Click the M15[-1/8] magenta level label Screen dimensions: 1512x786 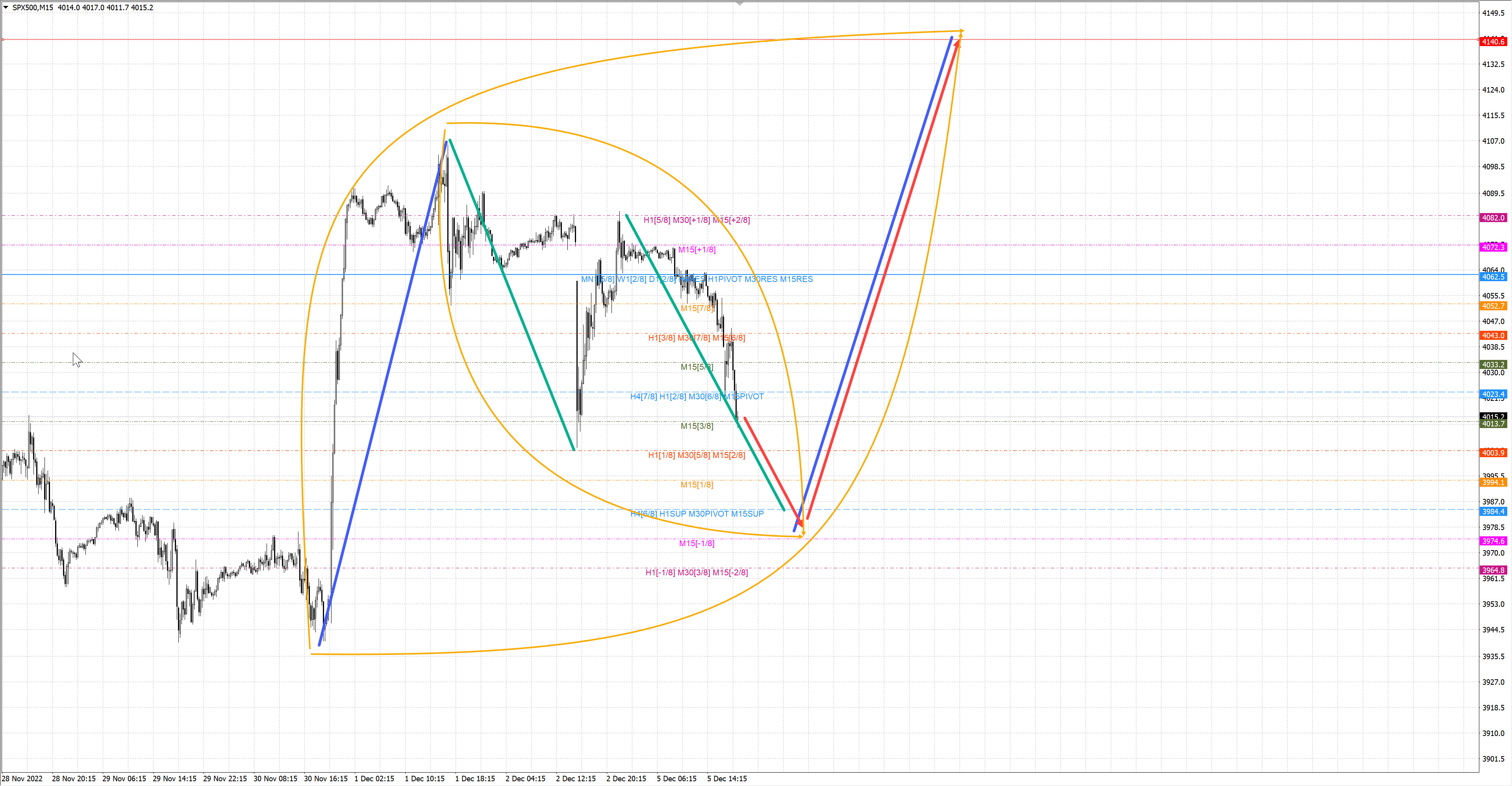point(697,543)
